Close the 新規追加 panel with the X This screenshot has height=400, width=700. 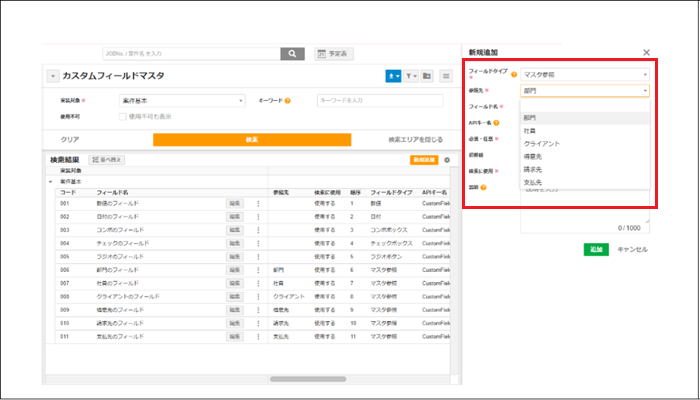pos(646,52)
